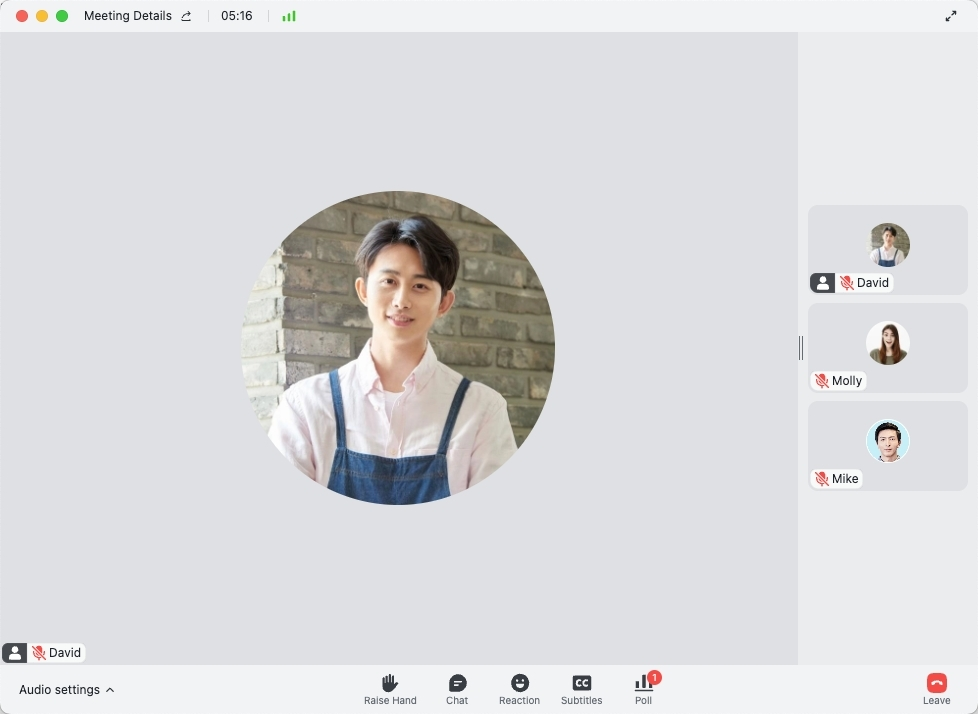This screenshot has width=978, height=714.
Task: Click David's large circular avatar in main view
Action: [x=398, y=348]
